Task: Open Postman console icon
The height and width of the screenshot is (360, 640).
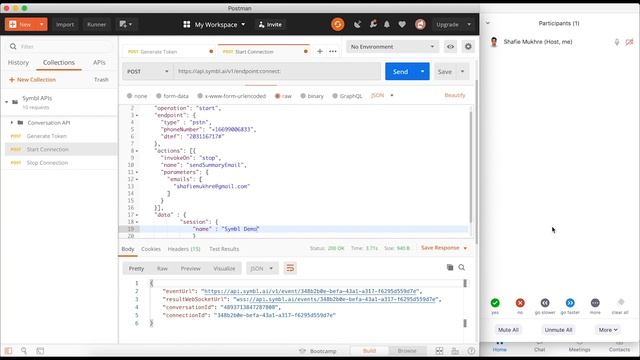Action: click(40, 351)
